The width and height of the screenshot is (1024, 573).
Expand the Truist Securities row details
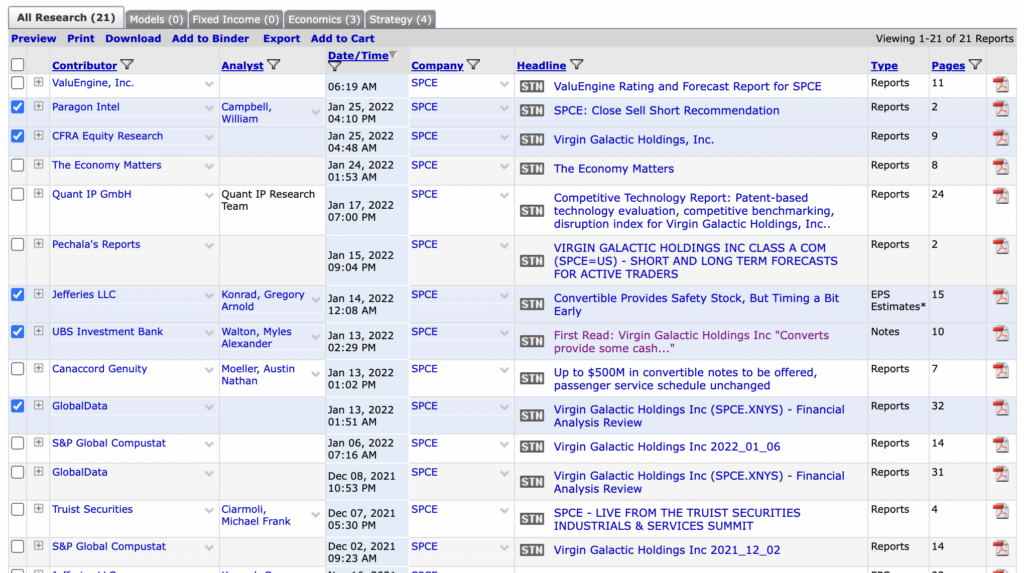(39, 510)
